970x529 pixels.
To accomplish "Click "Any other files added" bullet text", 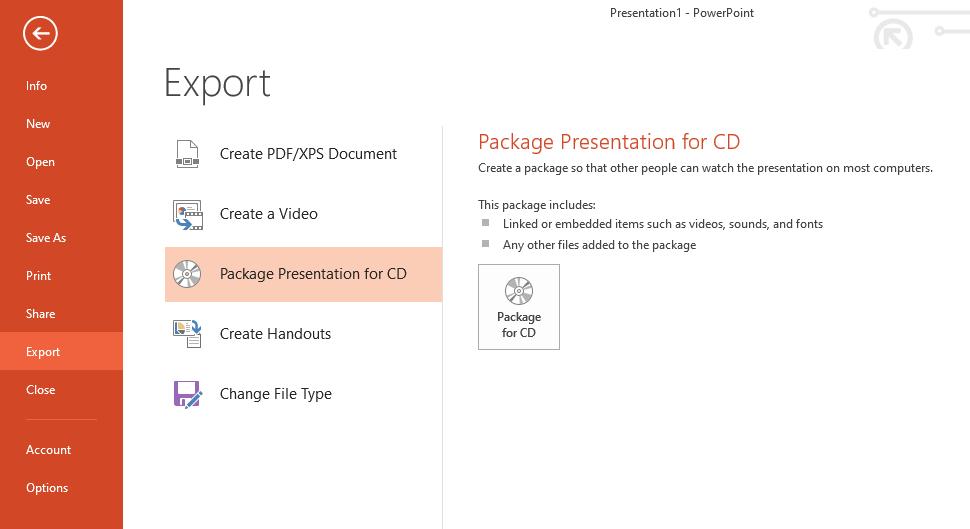I will coord(599,245).
